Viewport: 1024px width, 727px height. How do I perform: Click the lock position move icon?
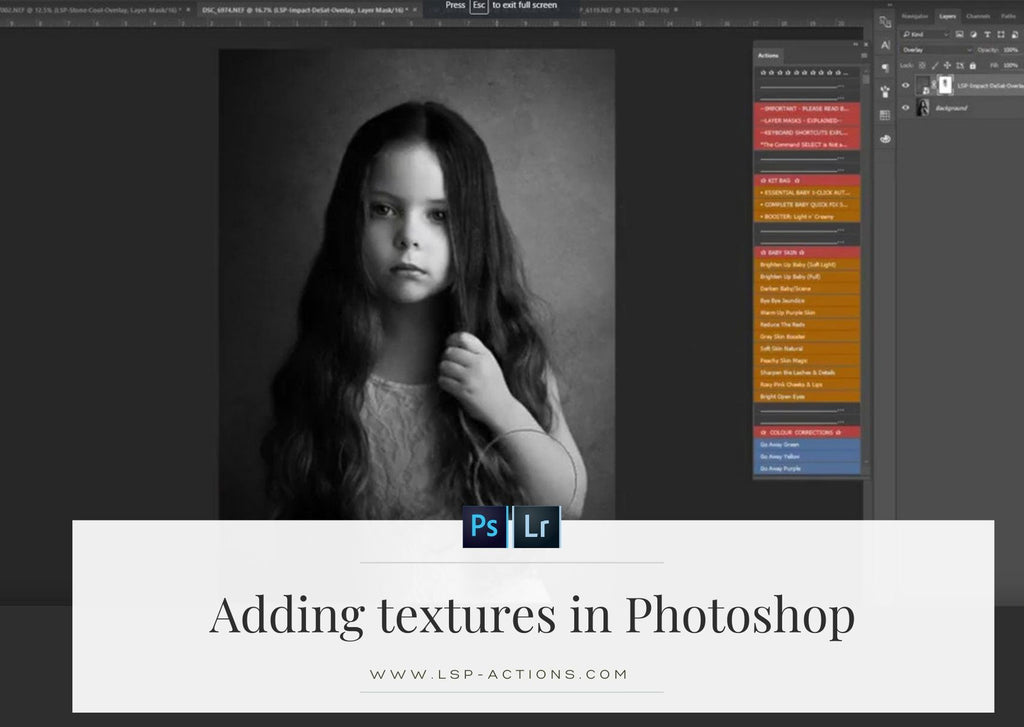(949, 65)
